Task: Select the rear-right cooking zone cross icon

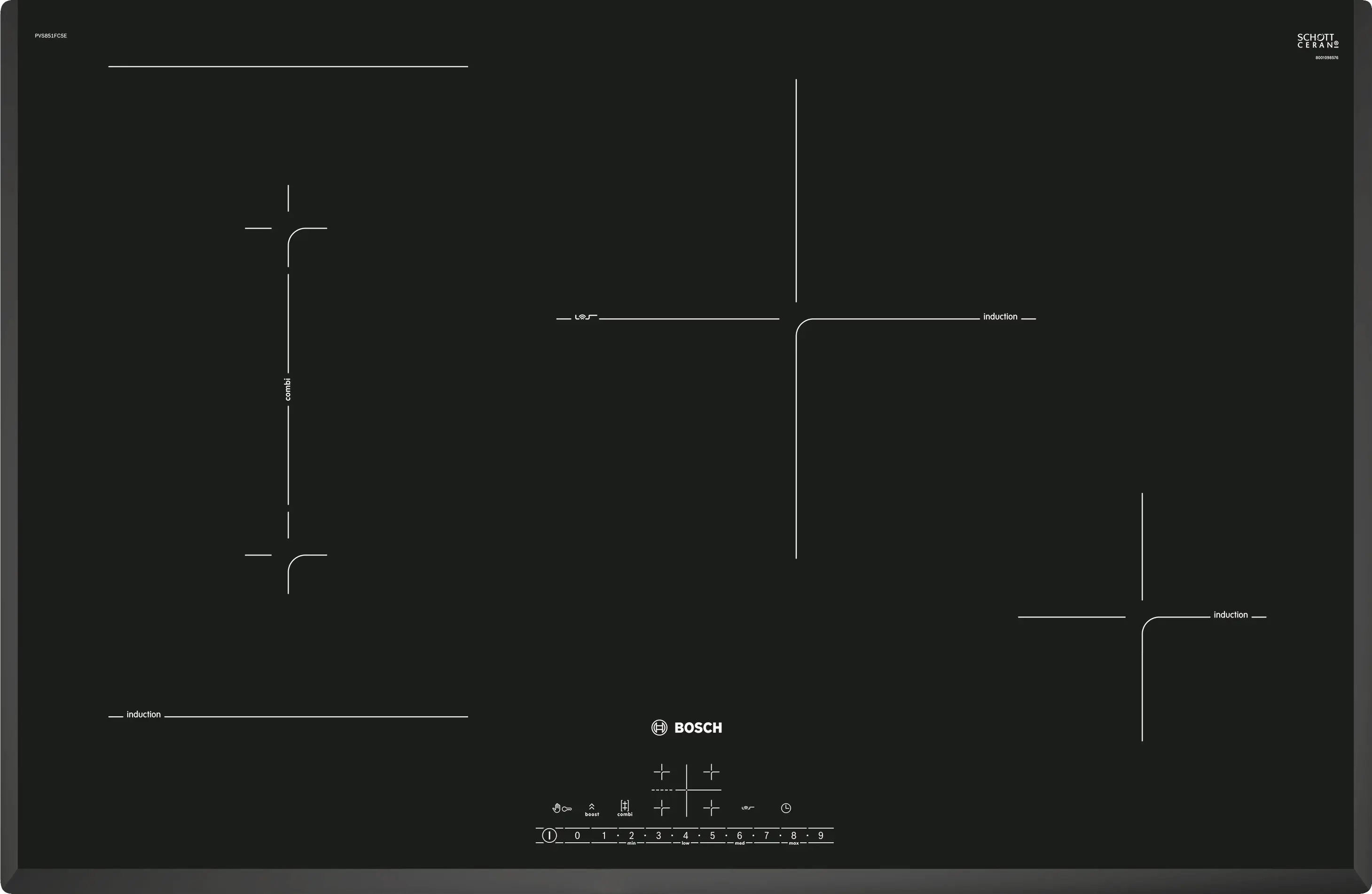Action: (x=711, y=772)
